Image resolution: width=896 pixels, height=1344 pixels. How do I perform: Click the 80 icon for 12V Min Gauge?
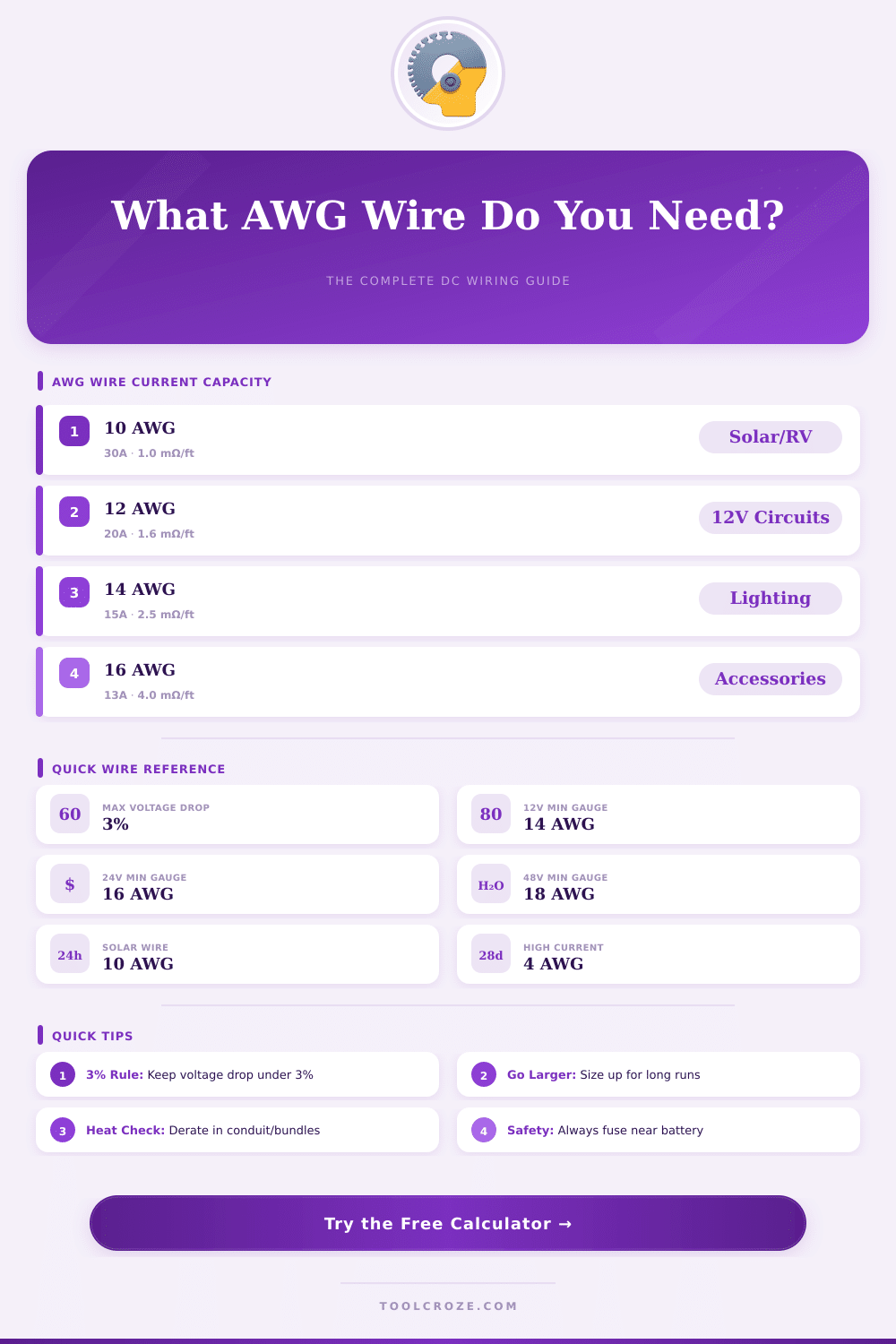pyautogui.click(x=491, y=814)
